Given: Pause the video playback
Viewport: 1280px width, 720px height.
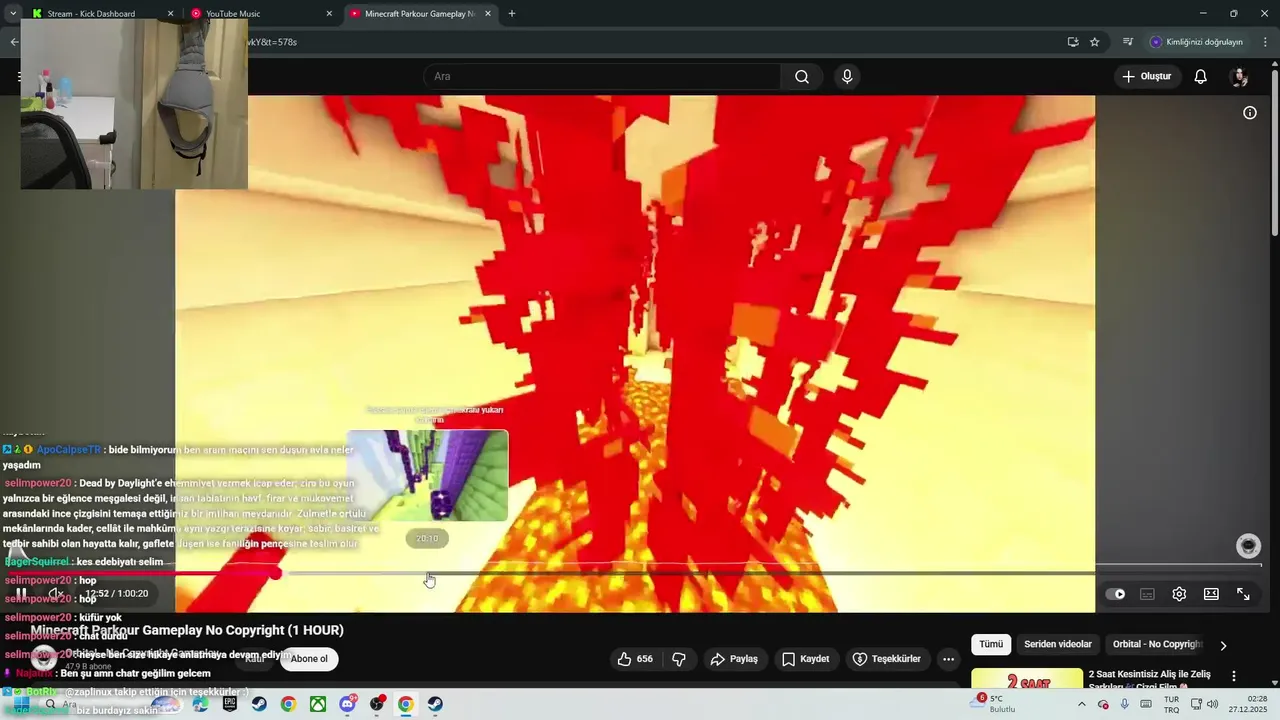Looking at the screenshot, I should [21, 594].
